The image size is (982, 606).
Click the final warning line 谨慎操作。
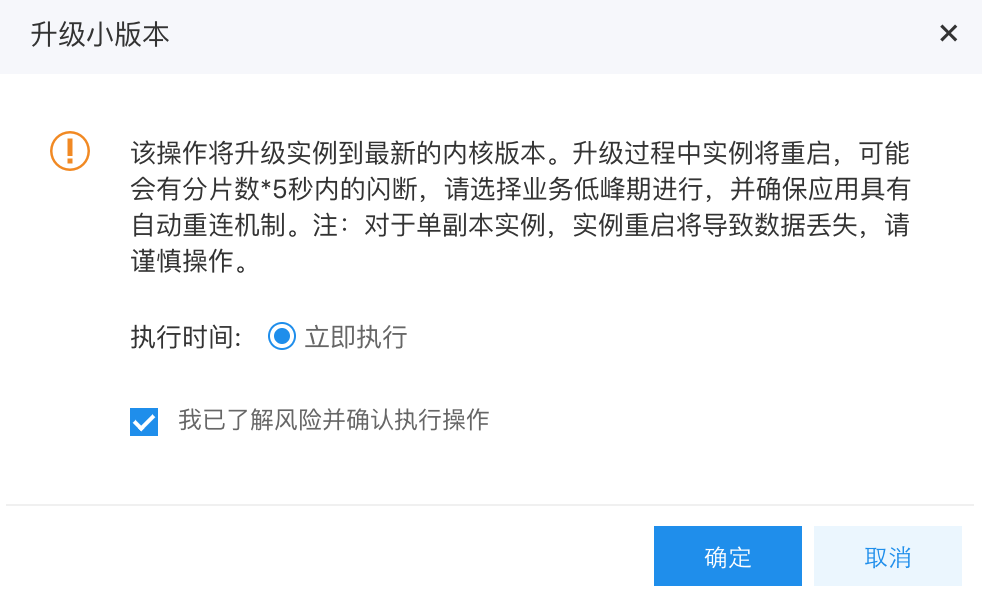190,261
